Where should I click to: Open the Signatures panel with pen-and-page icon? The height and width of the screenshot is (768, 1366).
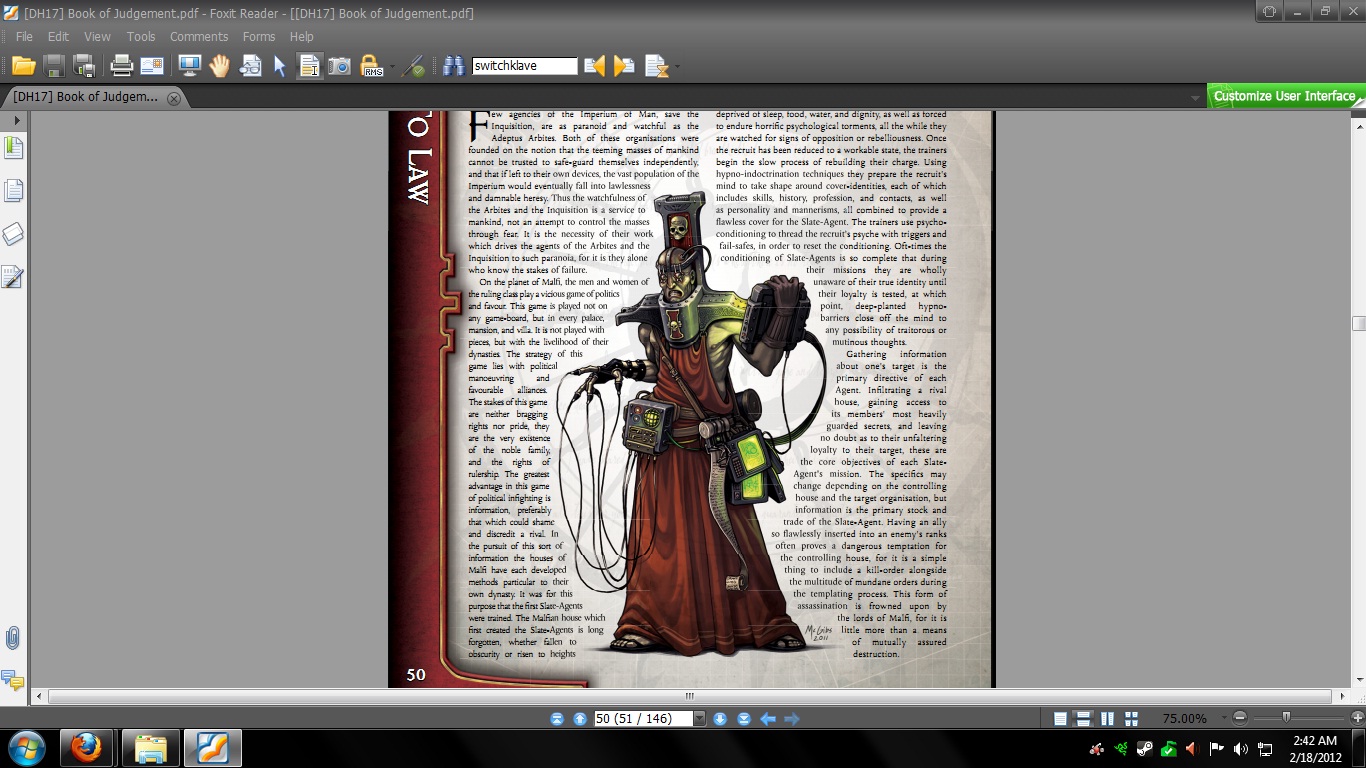coord(13,277)
